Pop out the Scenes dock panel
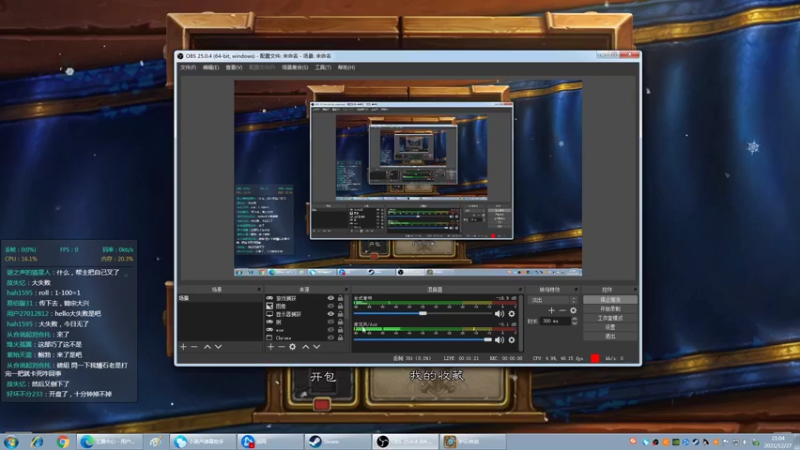Image resolution: width=800 pixels, height=450 pixels. [259, 289]
